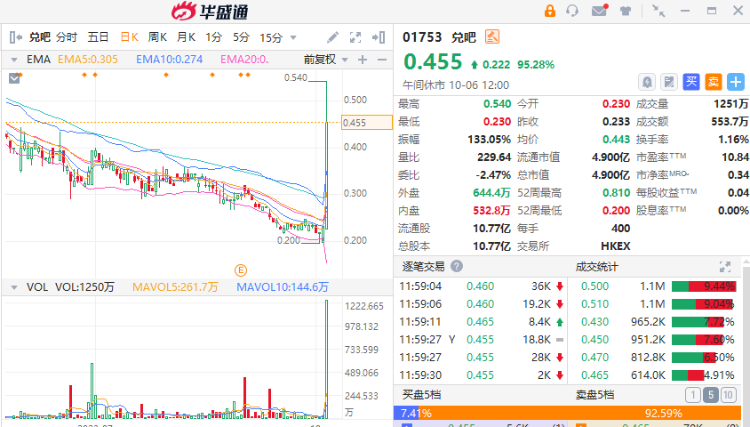Open the messages envelope icon

[599, 10]
